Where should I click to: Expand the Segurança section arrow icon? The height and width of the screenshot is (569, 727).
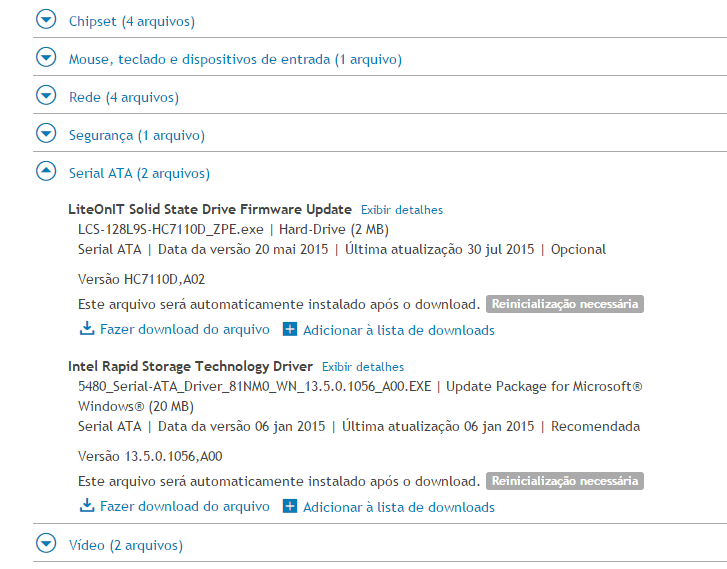click(46, 134)
